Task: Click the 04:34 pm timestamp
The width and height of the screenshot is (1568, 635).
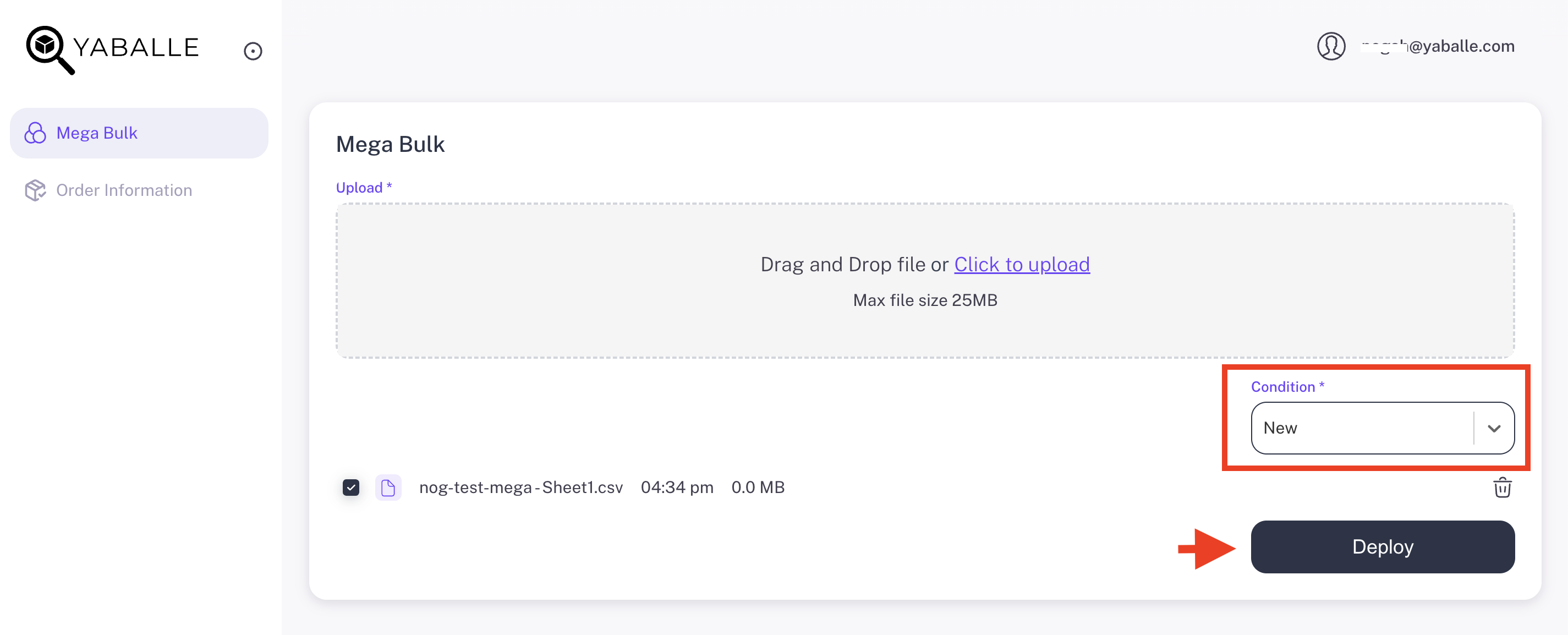Action: (677, 487)
